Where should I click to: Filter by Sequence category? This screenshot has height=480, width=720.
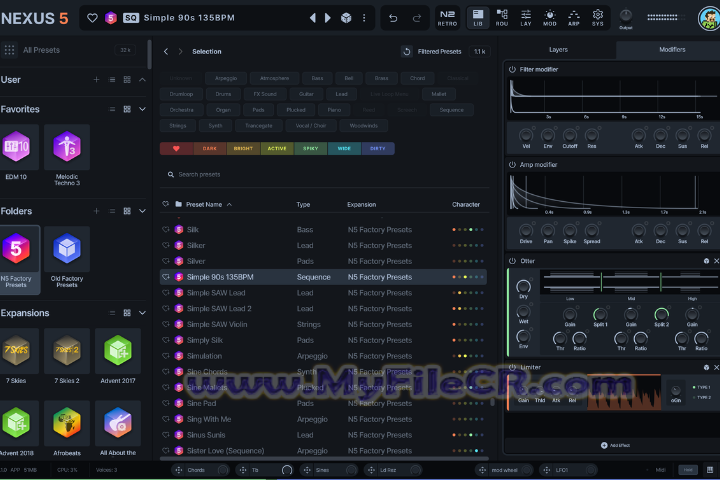click(x=452, y=110)
